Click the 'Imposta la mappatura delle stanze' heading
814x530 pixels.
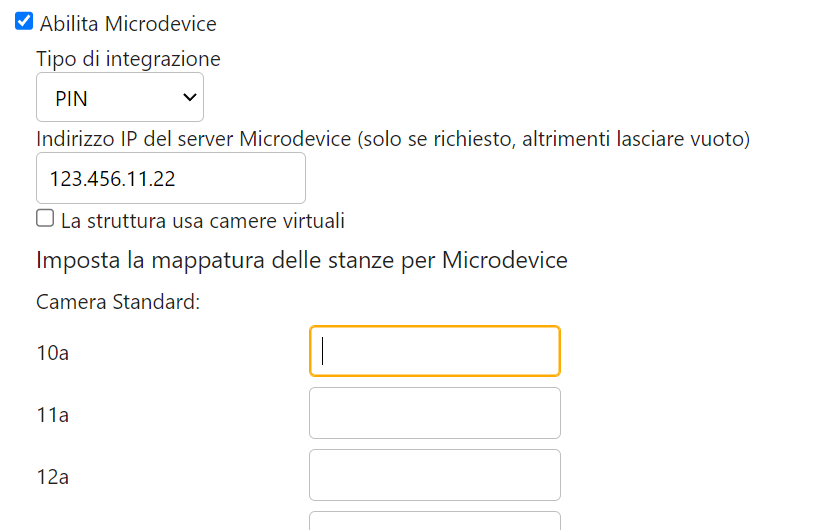302,261
